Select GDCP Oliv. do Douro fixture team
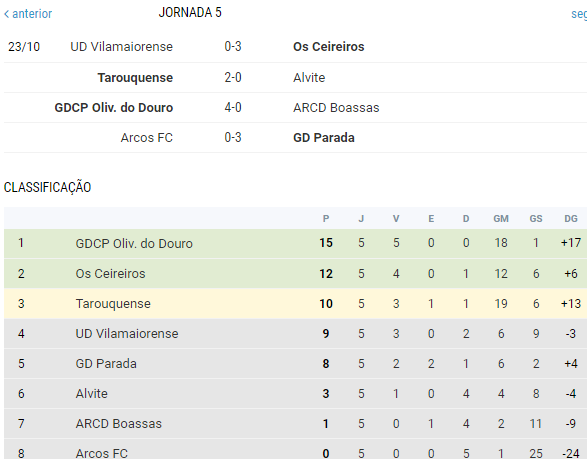Image resolution: width=587 pixels, height=459 pixels. coord(114,108)
